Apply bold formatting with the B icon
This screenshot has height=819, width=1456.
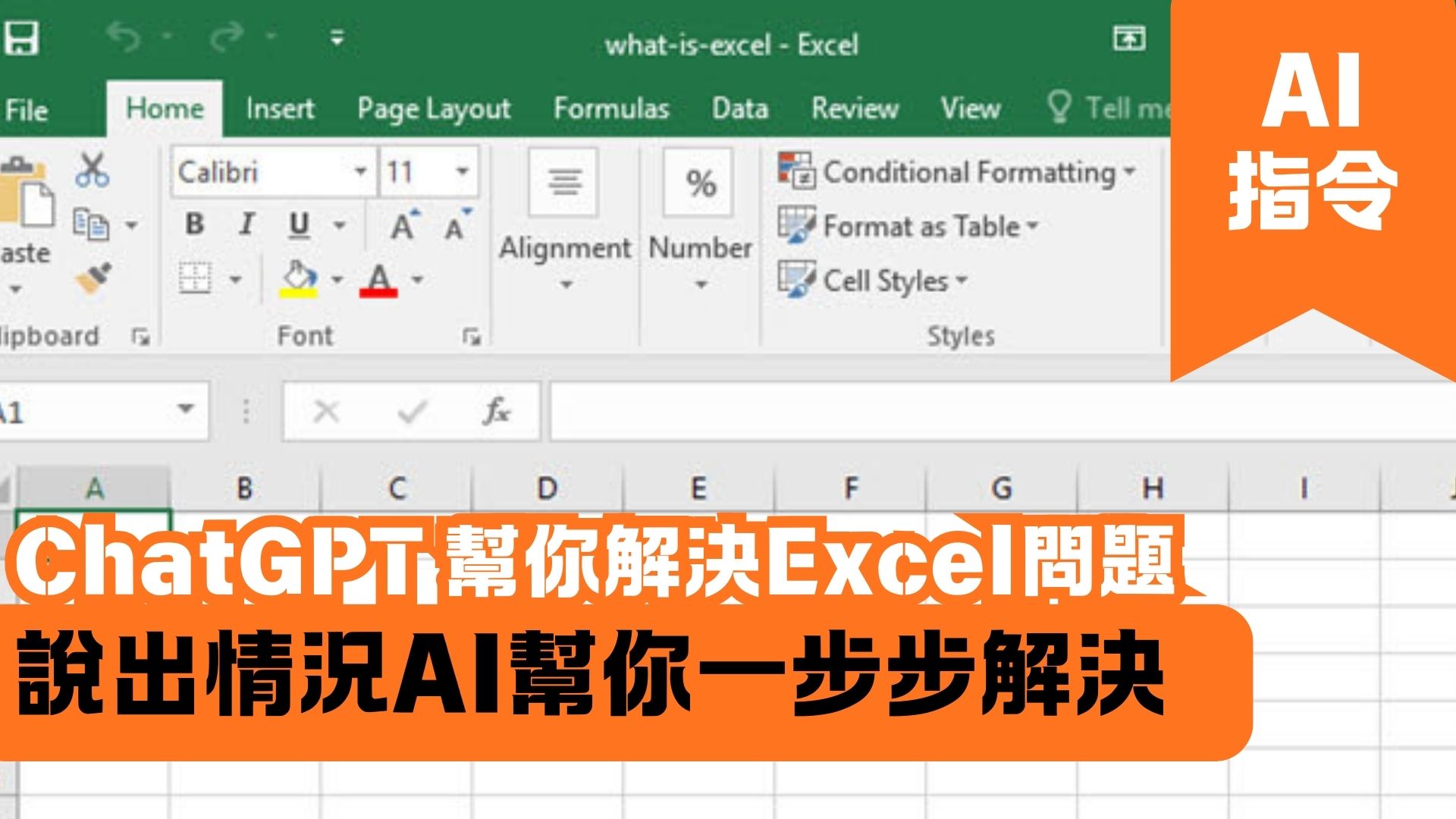coord(196,224)
